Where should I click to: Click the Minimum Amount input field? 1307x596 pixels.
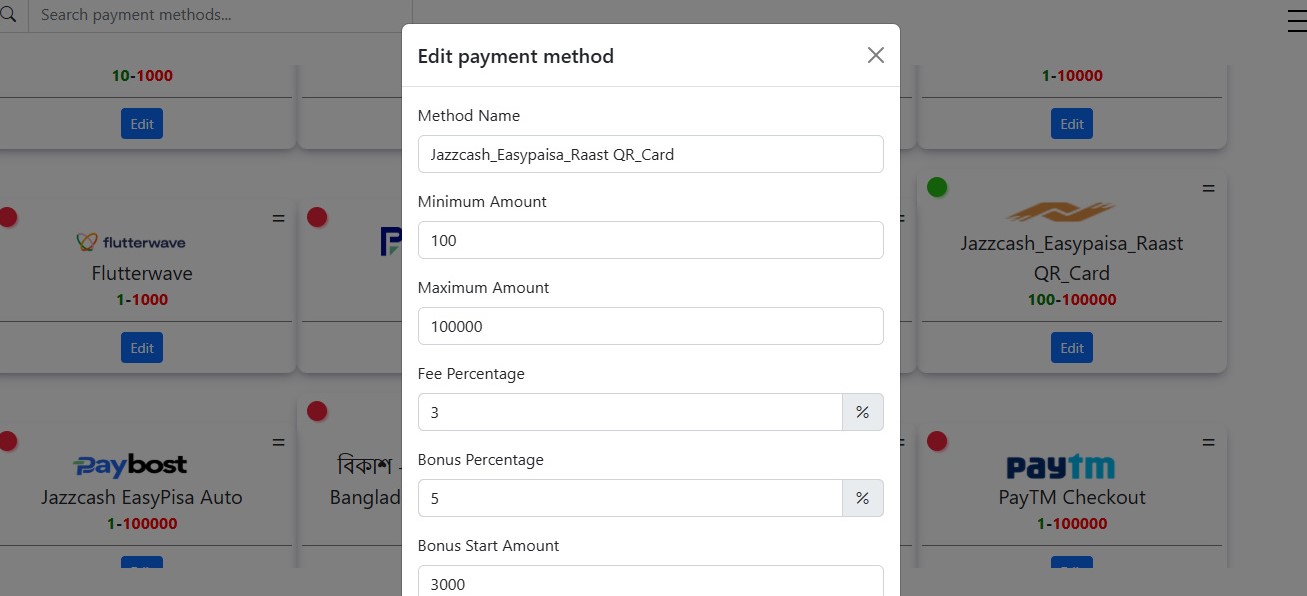pos(650,240)
